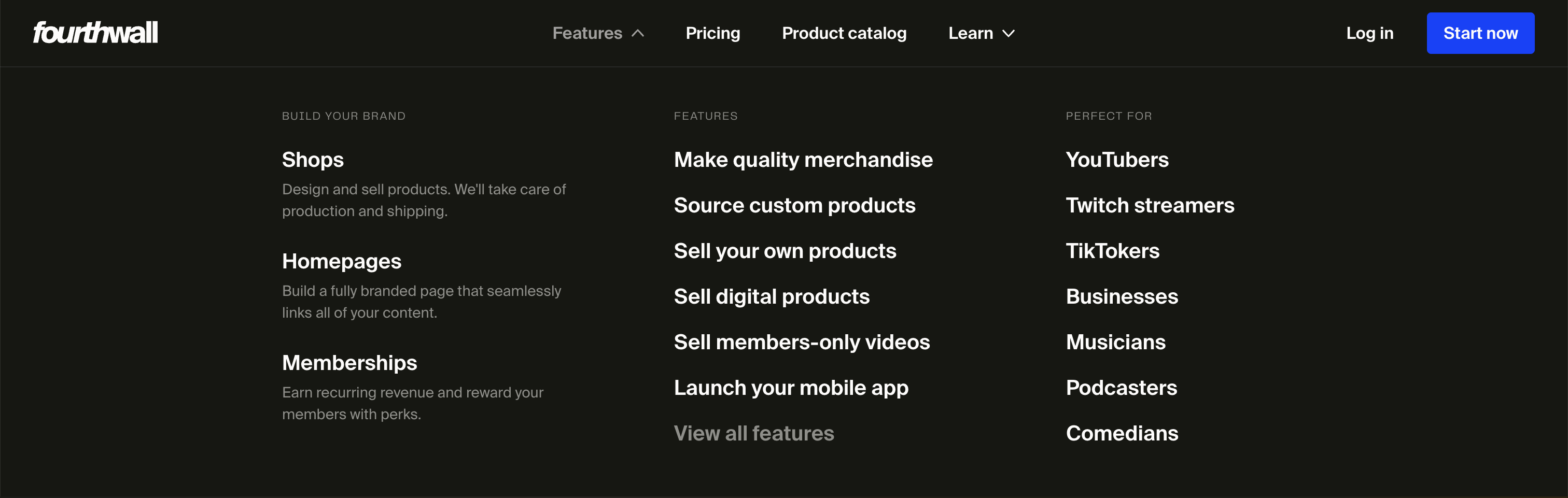
Task: Open the Memberships option
Action: pyautogui.click(x=349, y=363)
